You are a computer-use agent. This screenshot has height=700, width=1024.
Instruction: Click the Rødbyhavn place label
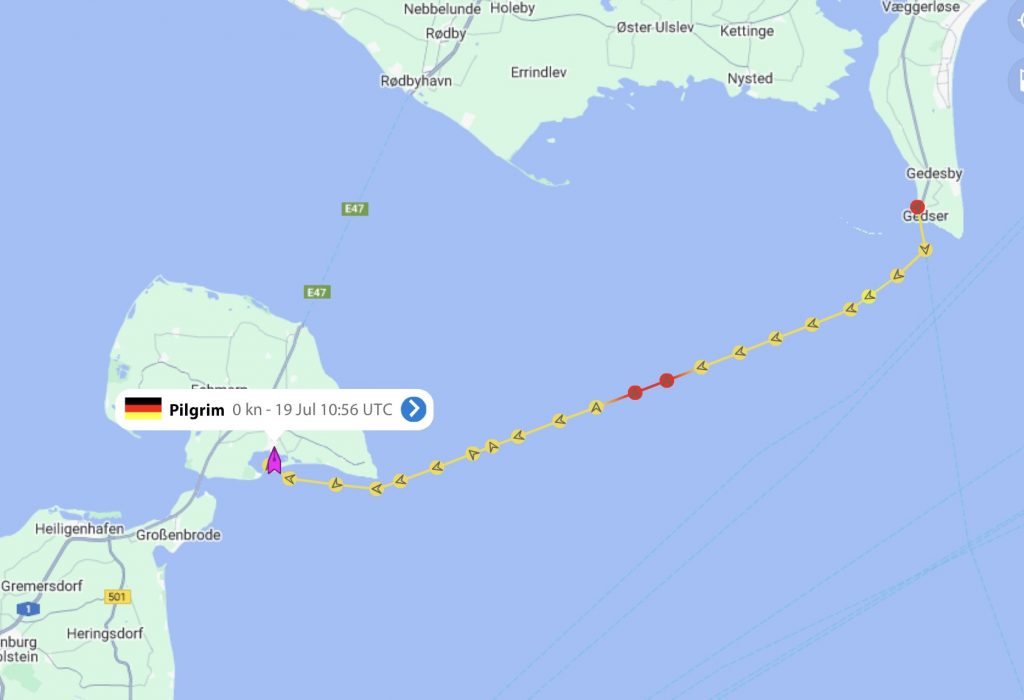(416, 81)
